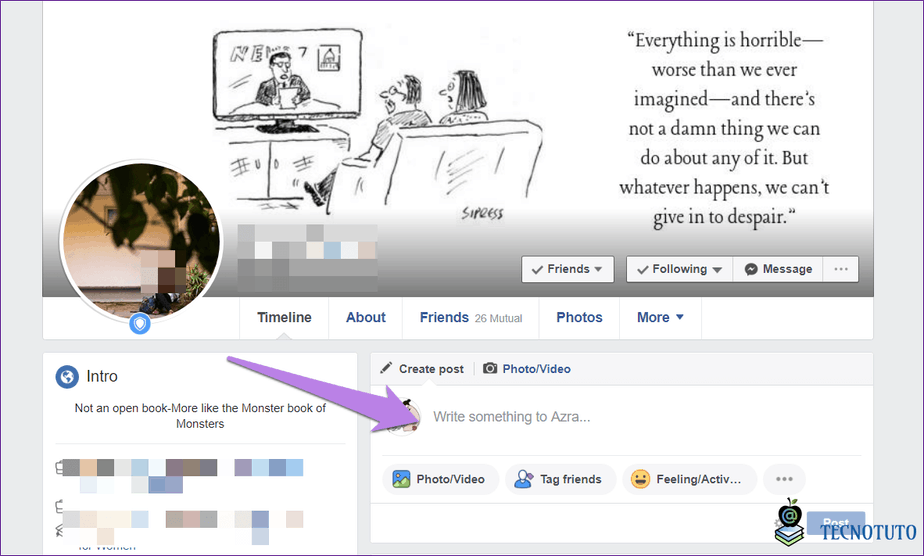Click the blue shield badge on profile picture

coord(140,323)
